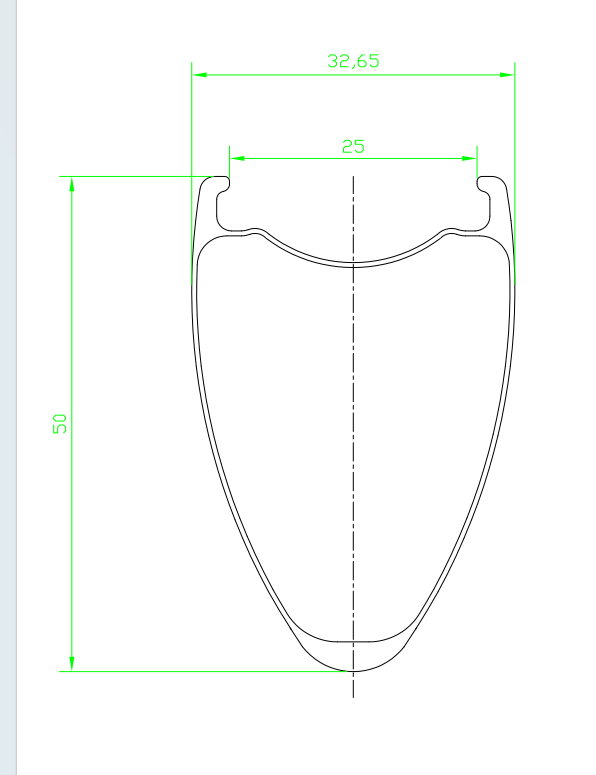The width and height of the screenshot is (596, 775).
Task: Select the rounded bottom apex of the rim profile
Action: pos(353,668)
